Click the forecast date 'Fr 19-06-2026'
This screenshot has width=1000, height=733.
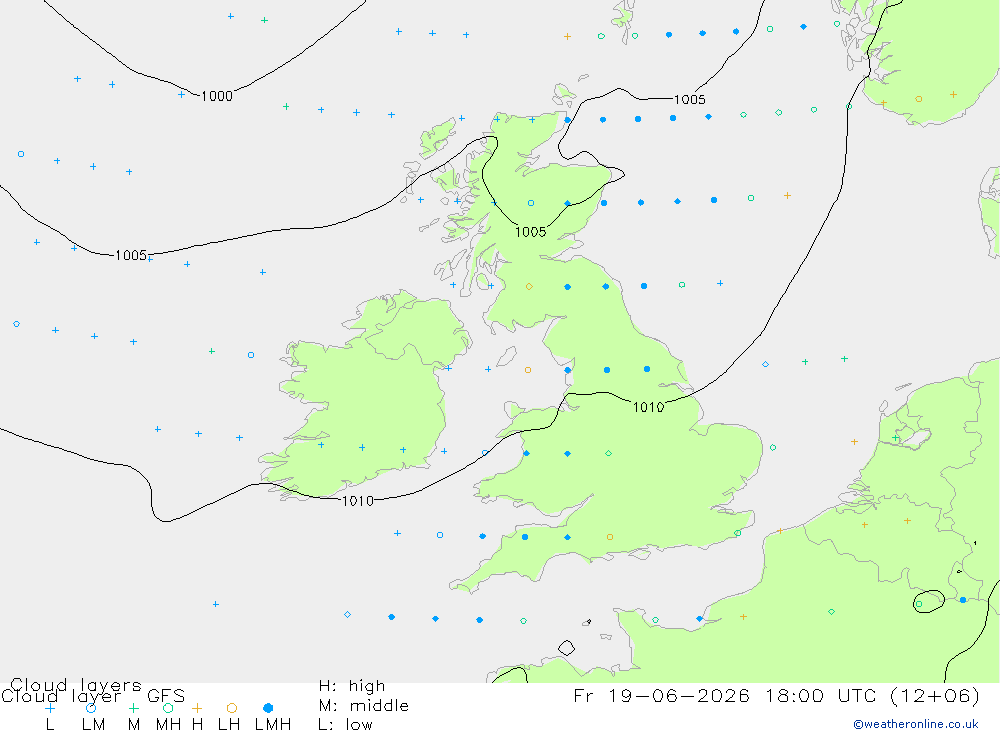pyautogui.click(x=661, y=695)
